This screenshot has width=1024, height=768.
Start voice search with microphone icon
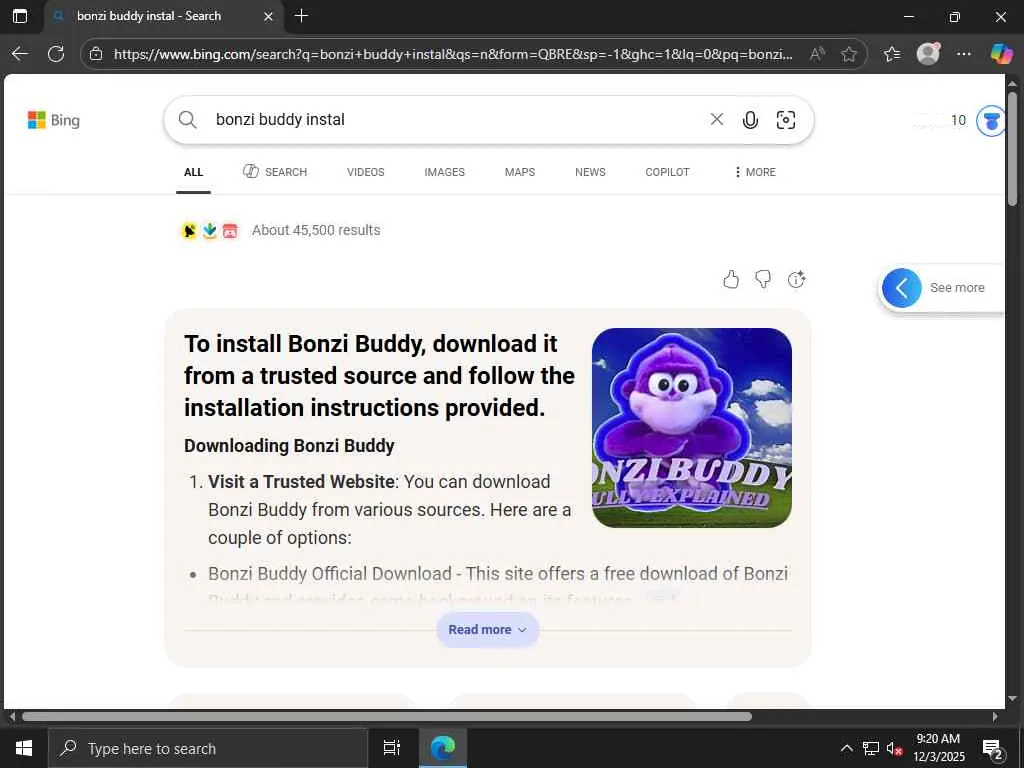tap(750, 120)
